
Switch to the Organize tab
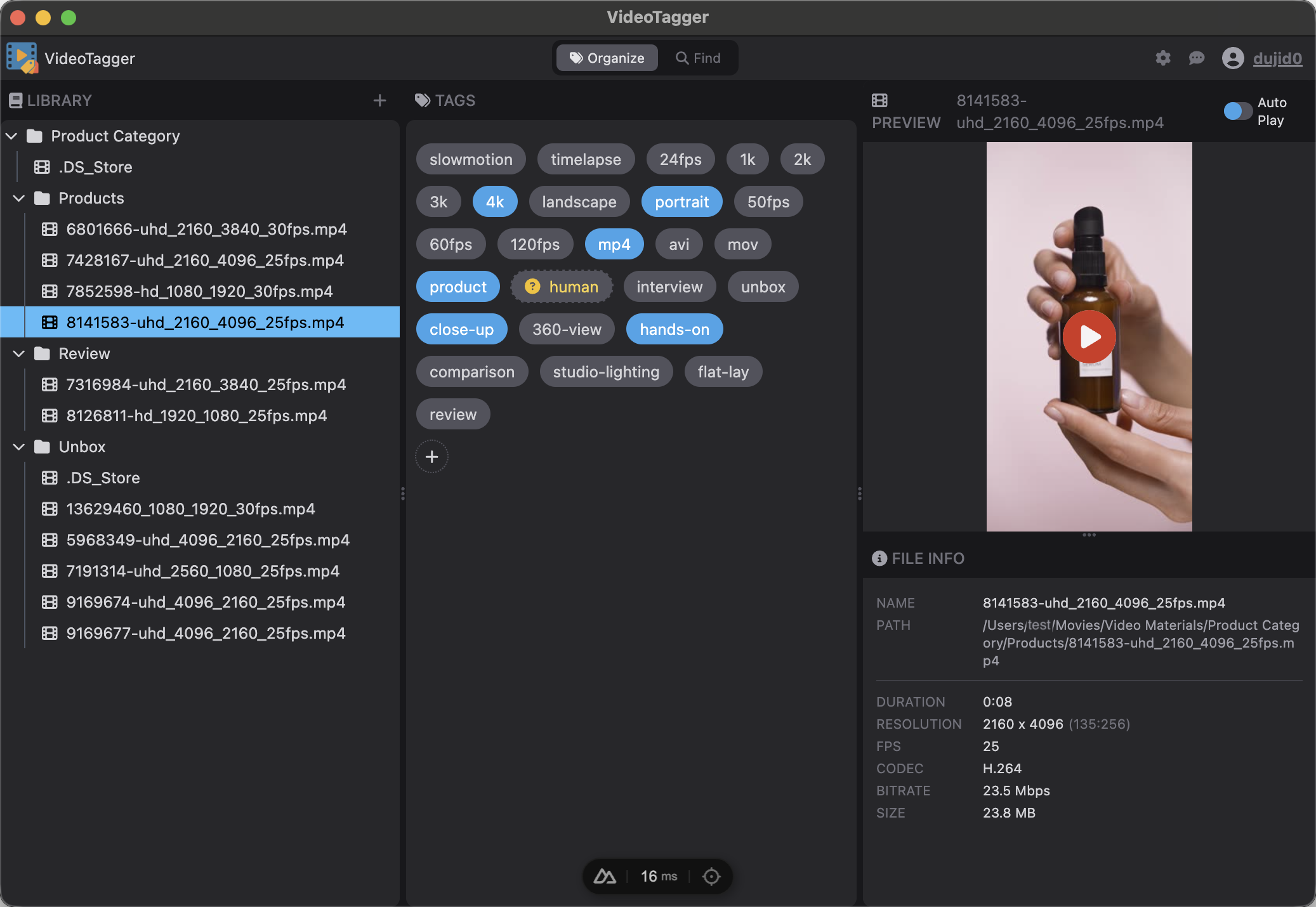[606, 58]
